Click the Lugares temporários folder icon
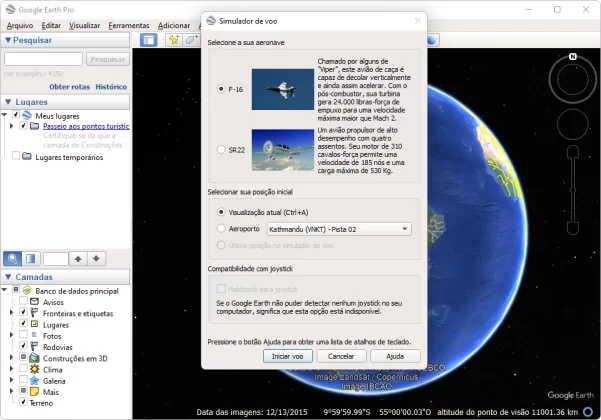This screenshot has height=420, width=601. click(x=27, y=156)
